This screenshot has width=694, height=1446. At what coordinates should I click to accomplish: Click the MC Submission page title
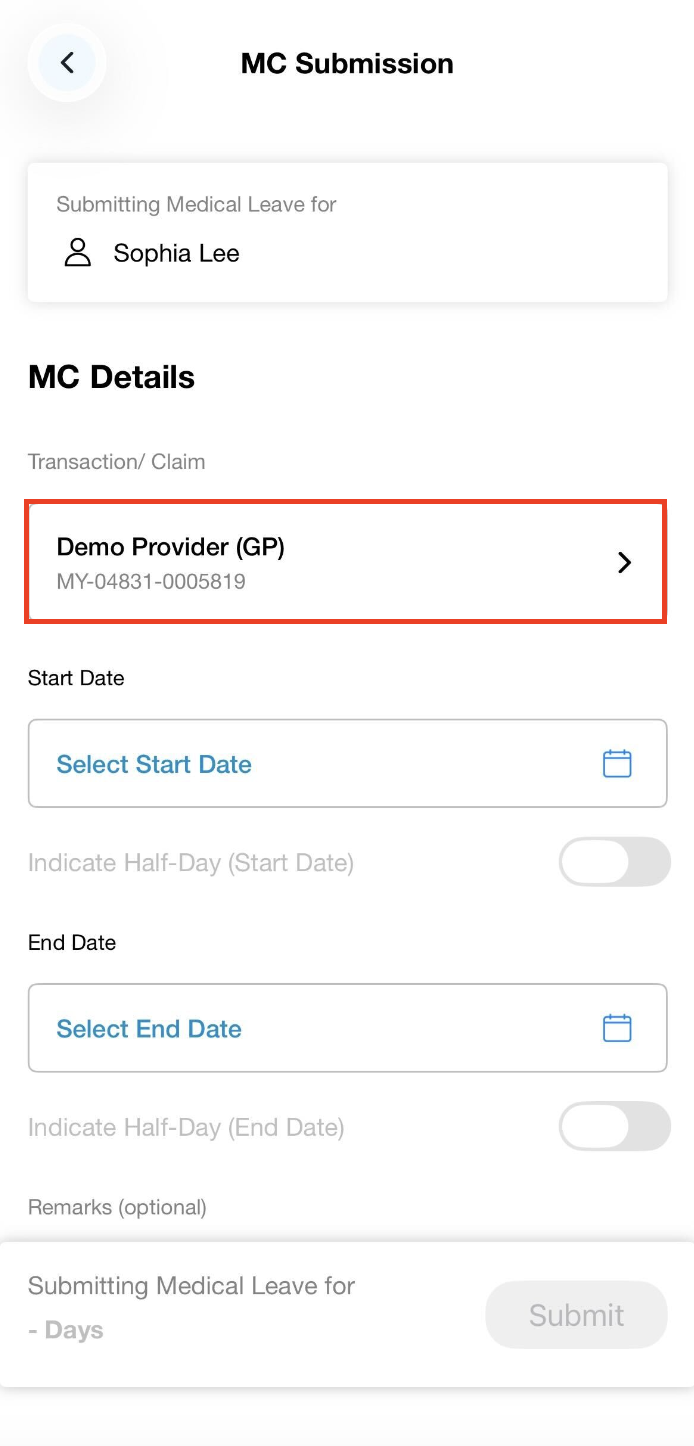347,63
